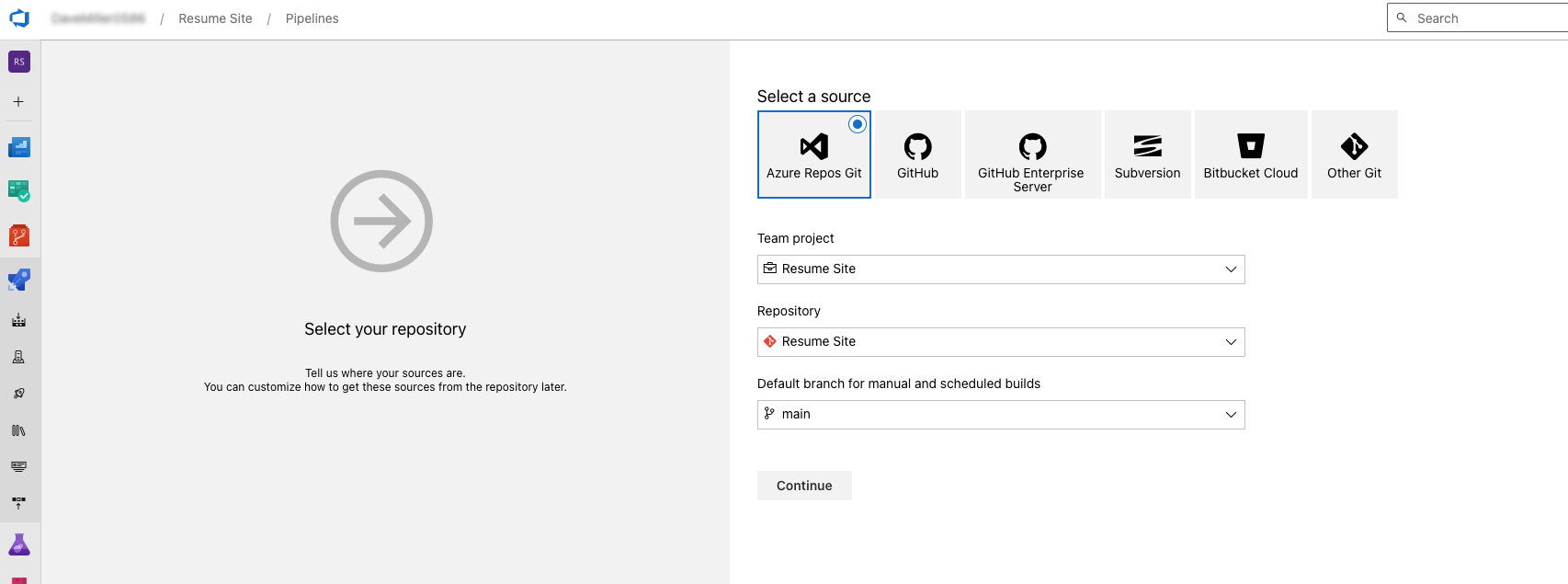Screen dimensions: 1568x584
Task: Open Test Plans flask icon
Action: pos(19,545)
